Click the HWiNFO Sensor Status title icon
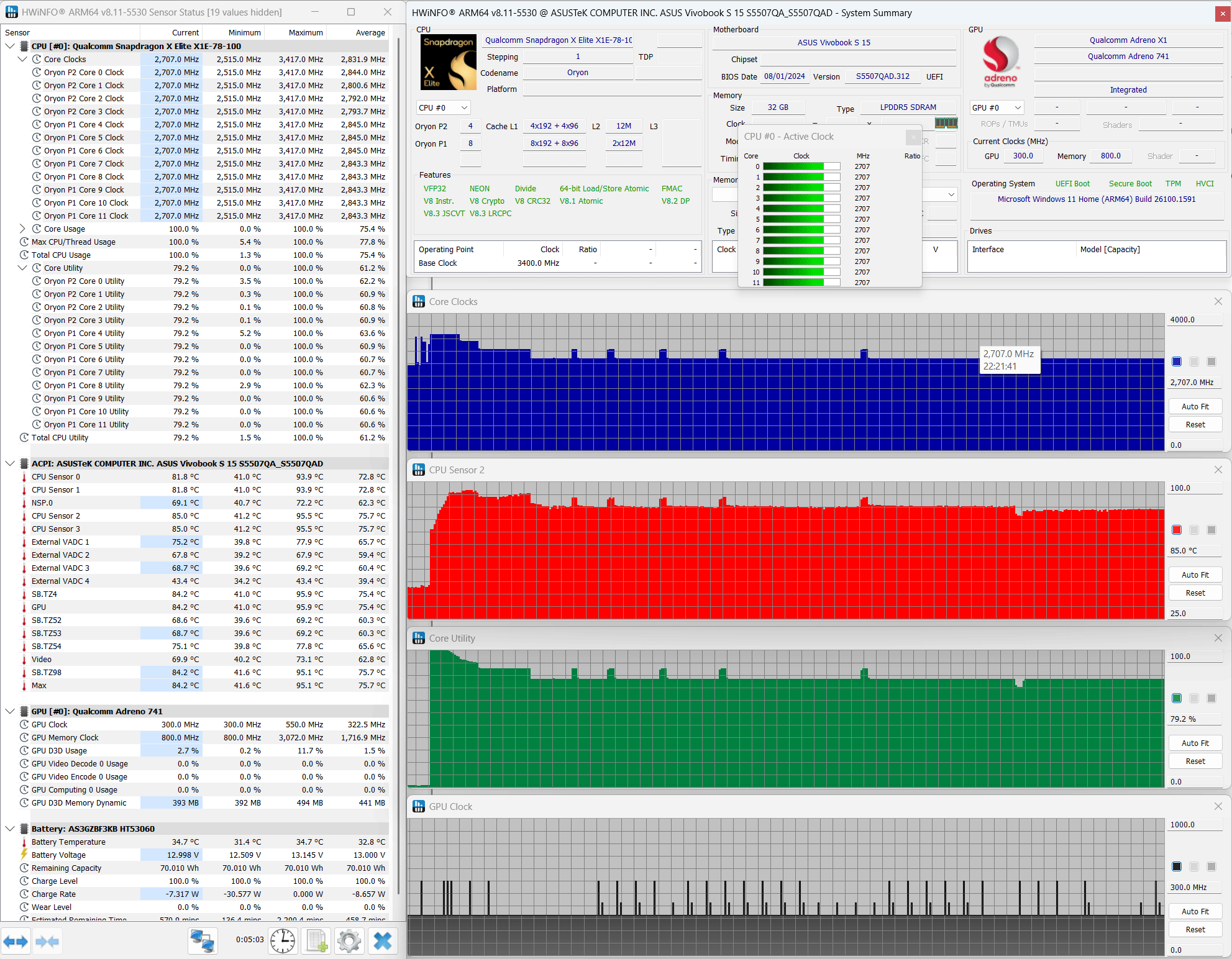 point(11,12)
